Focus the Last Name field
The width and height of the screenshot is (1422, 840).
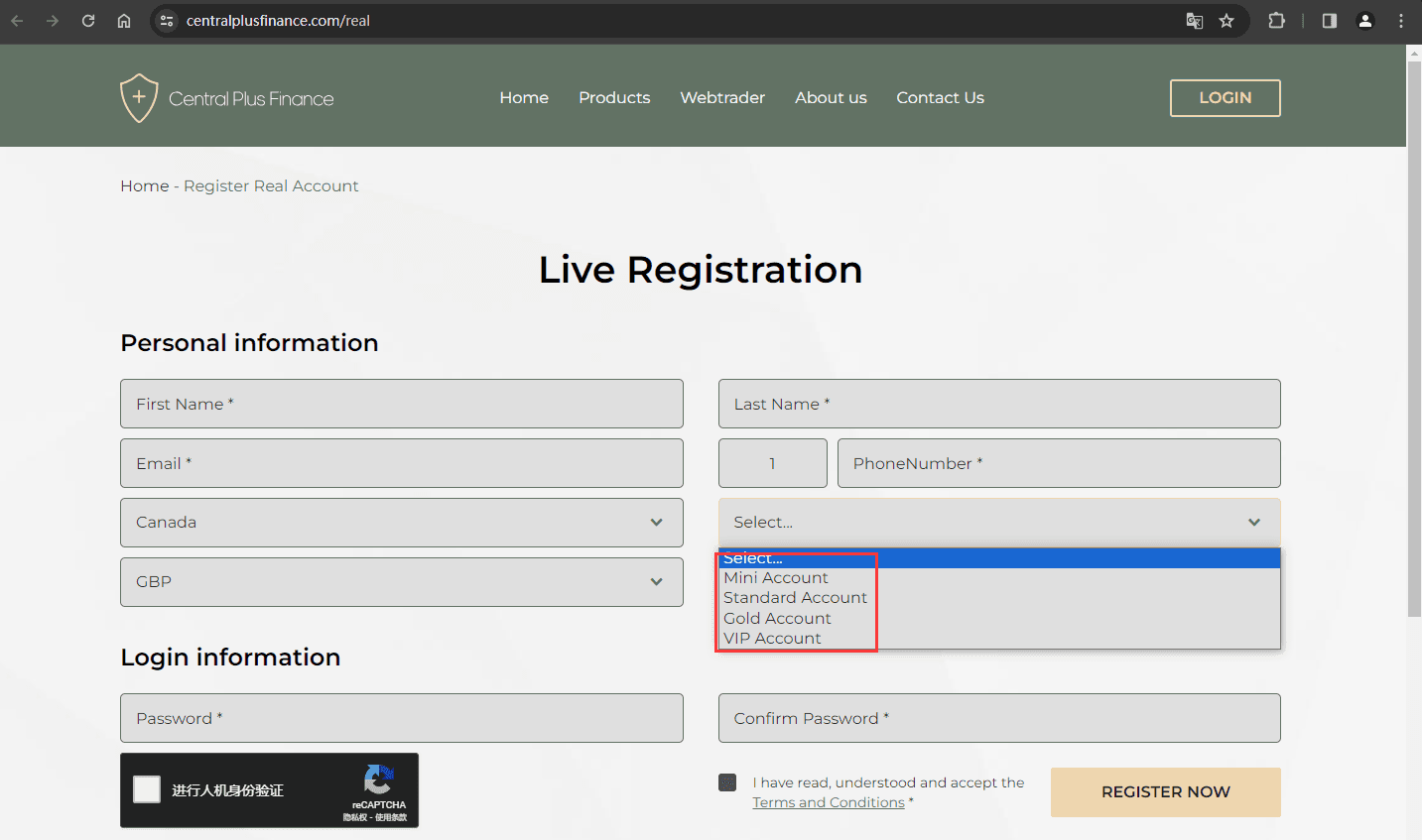pos(999,404)
